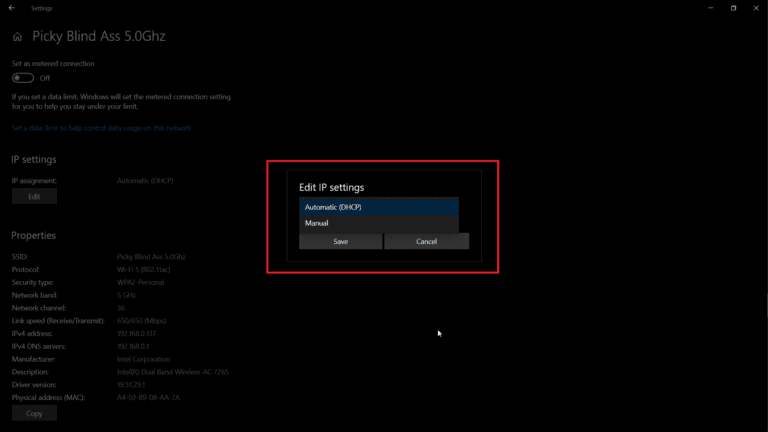Close the Settings window
Screen dimensions: 768x432
tap(757, 8)
